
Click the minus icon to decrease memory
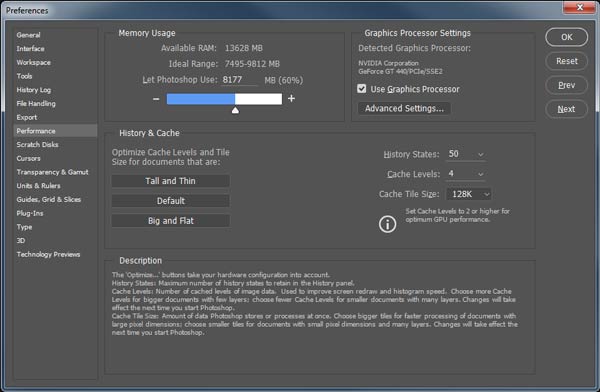156,99
